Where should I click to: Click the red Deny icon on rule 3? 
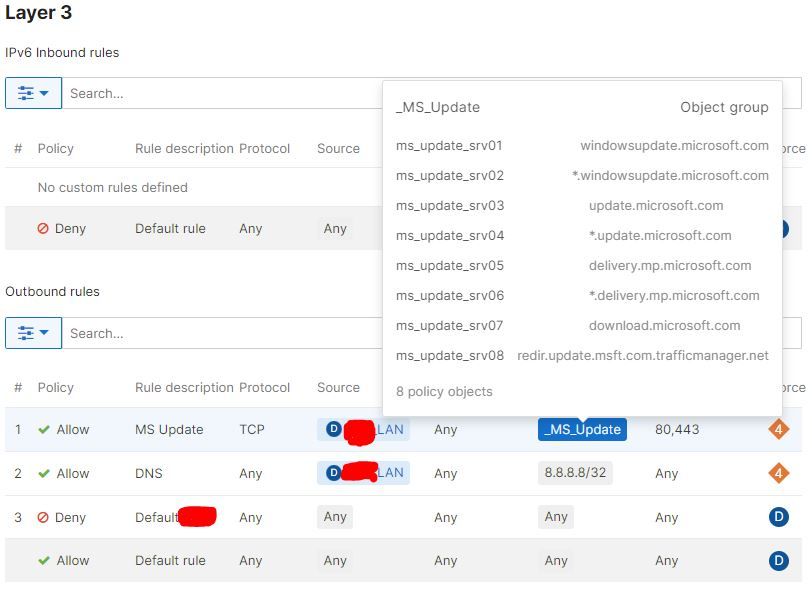[44, 517]
